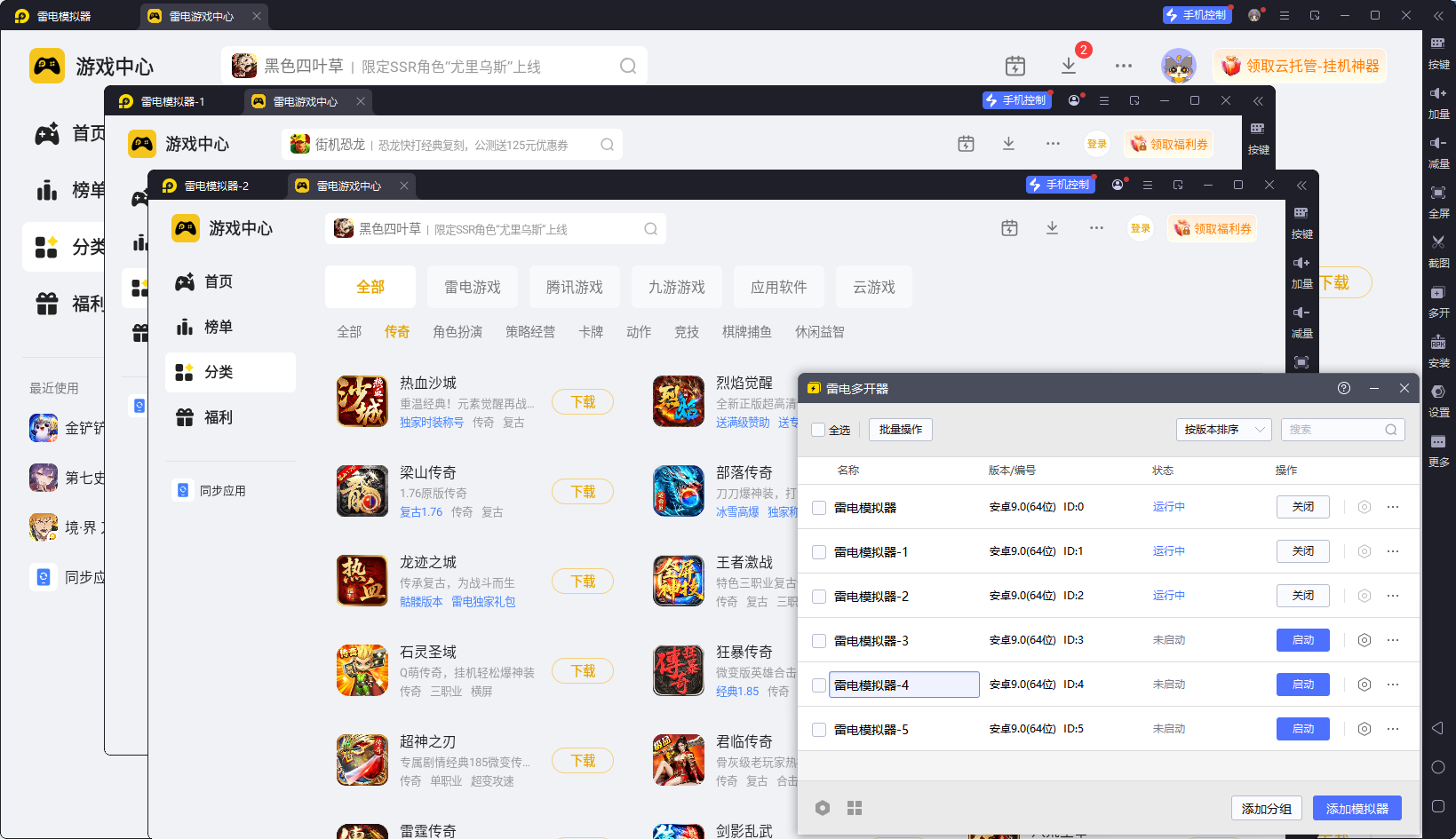Select the 角色扮演 category filter
This screenshot has height=839, width=1456.
click(x=457, y=332)
